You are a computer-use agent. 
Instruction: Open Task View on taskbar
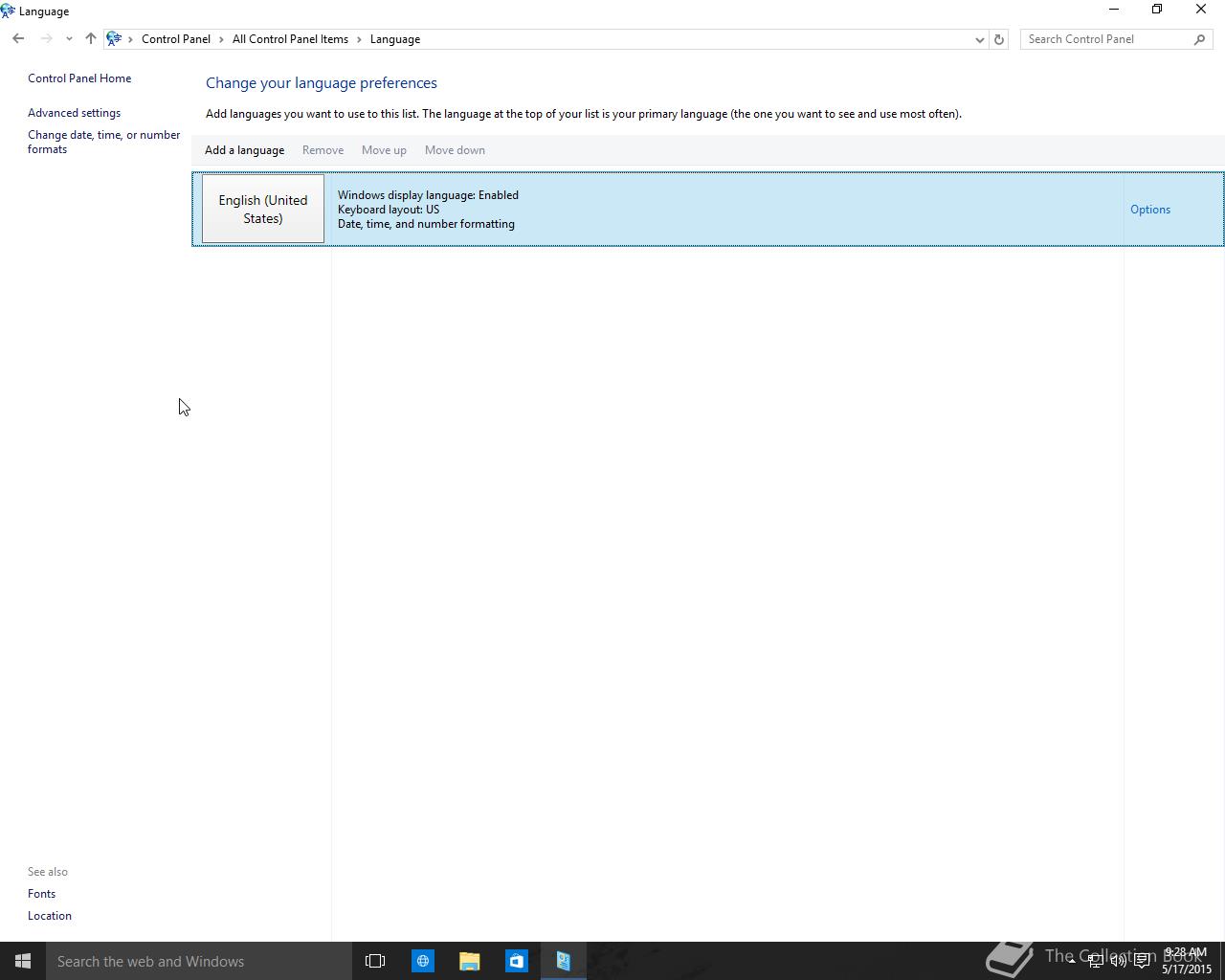click(x=375, y=961)
